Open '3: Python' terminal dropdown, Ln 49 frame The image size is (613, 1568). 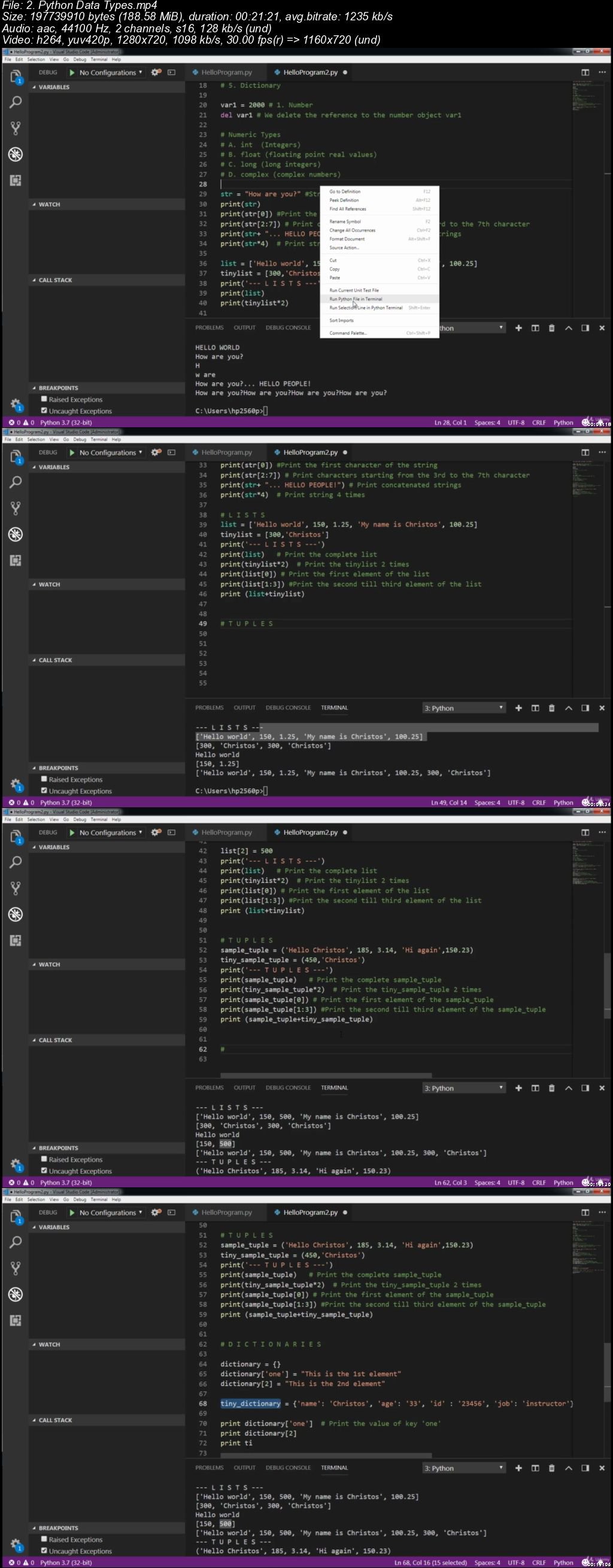[x=464, y=708]
